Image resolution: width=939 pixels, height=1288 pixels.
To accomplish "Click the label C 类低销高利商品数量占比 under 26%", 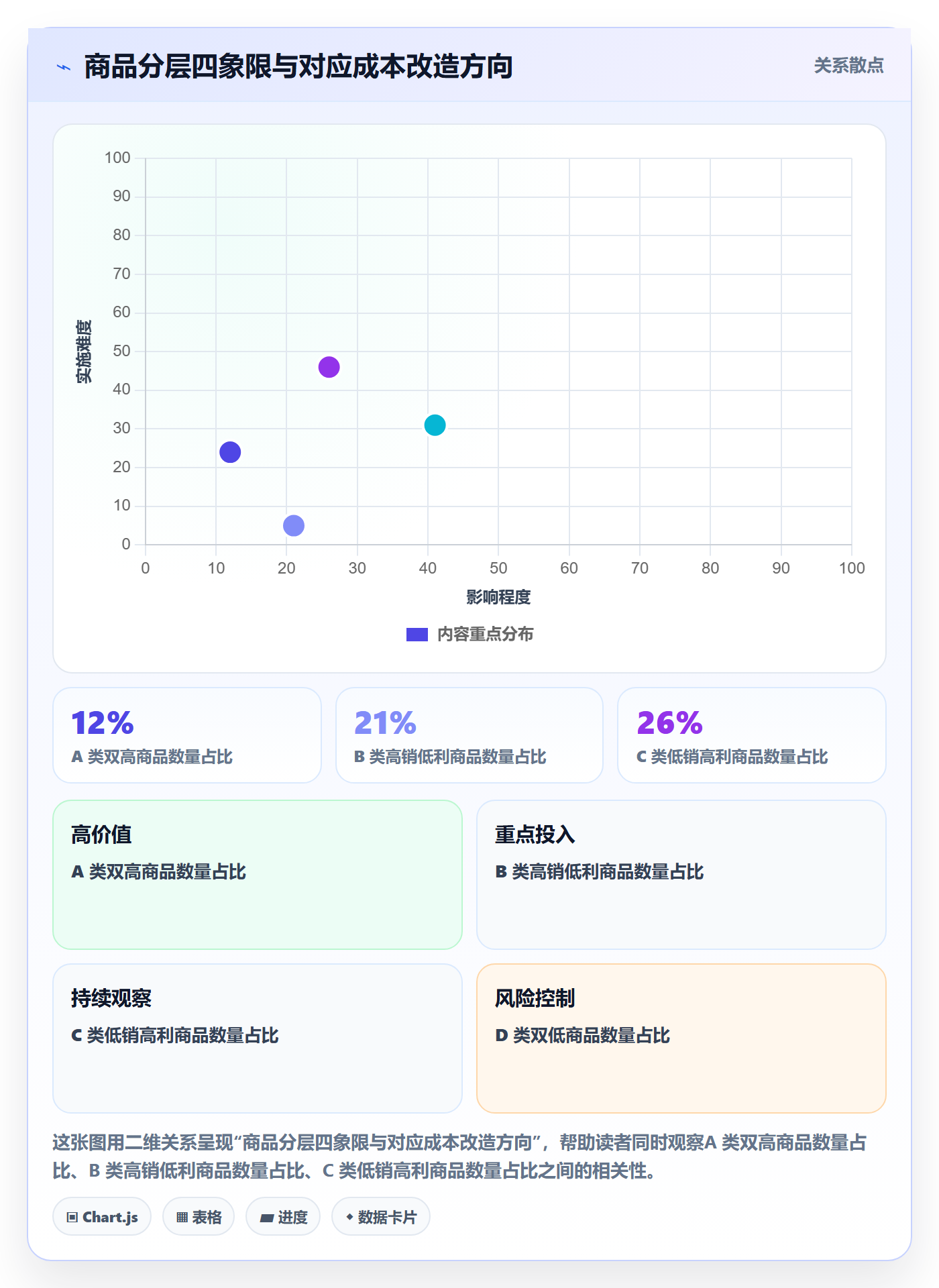I will pos(732,757).
